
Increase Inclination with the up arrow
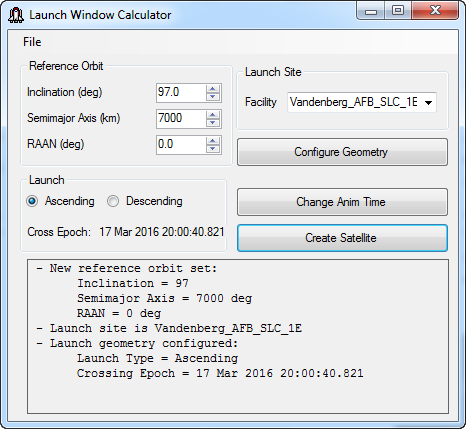coord(213,89)
